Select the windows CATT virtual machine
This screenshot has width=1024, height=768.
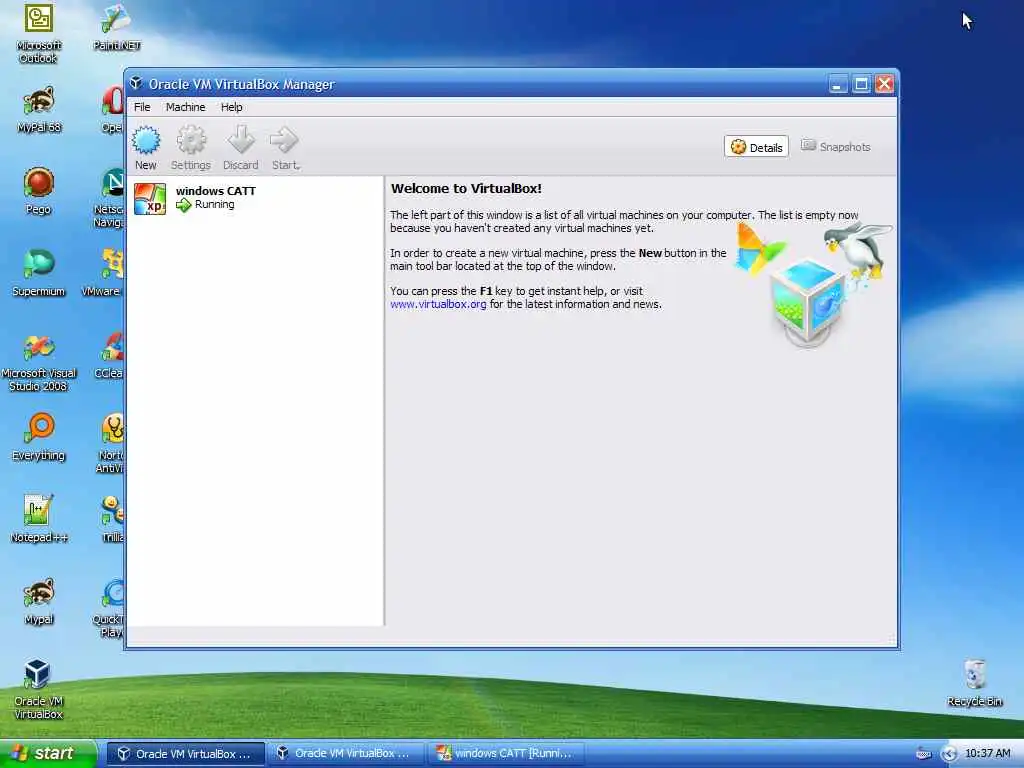tap(255, 198)
